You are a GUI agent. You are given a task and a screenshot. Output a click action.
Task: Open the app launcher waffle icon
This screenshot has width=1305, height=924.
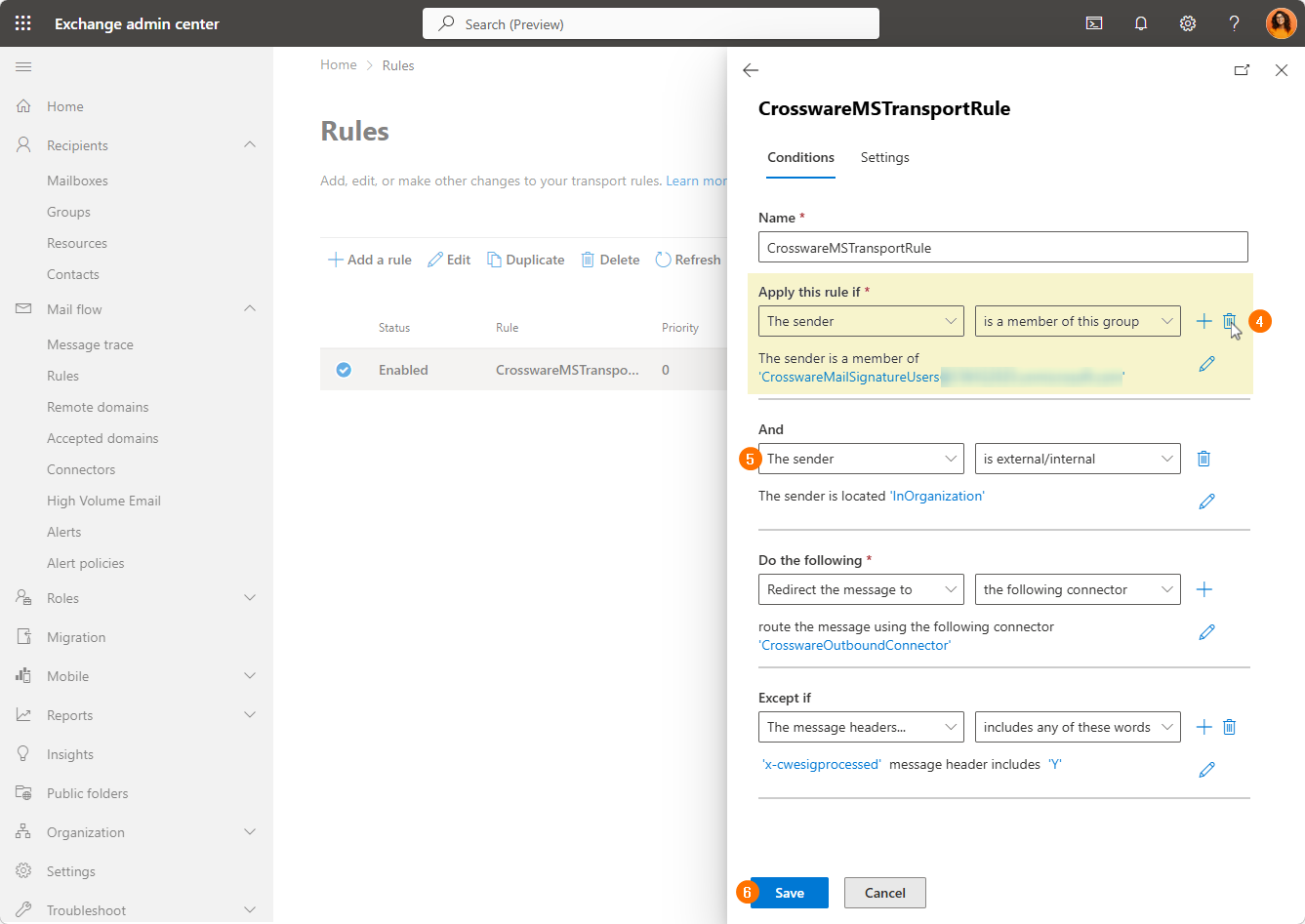(x=23, y=23)
